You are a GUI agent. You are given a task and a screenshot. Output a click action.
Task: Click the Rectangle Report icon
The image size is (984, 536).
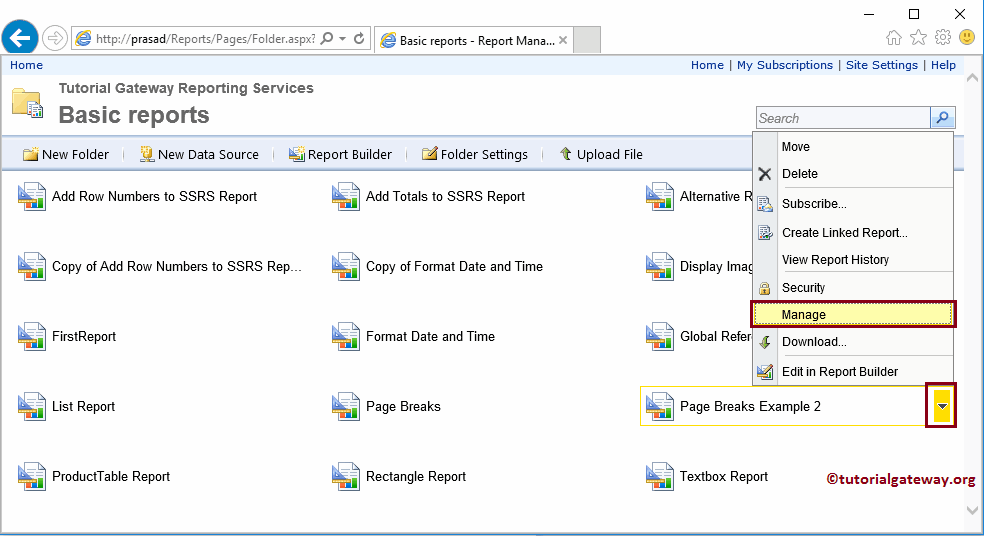click(346, 477)
